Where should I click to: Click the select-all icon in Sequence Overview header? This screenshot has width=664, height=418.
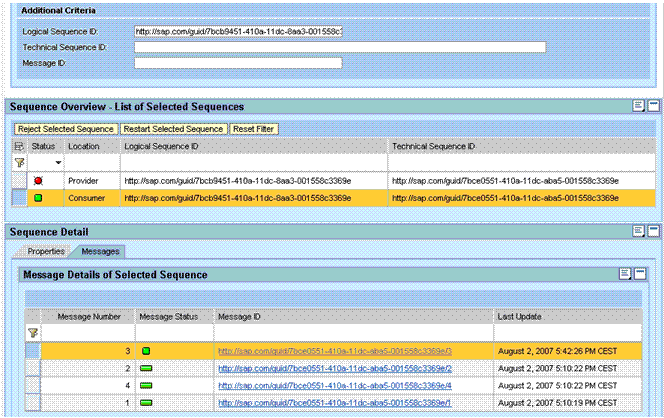pyautogui.click(x=19, y=146)
